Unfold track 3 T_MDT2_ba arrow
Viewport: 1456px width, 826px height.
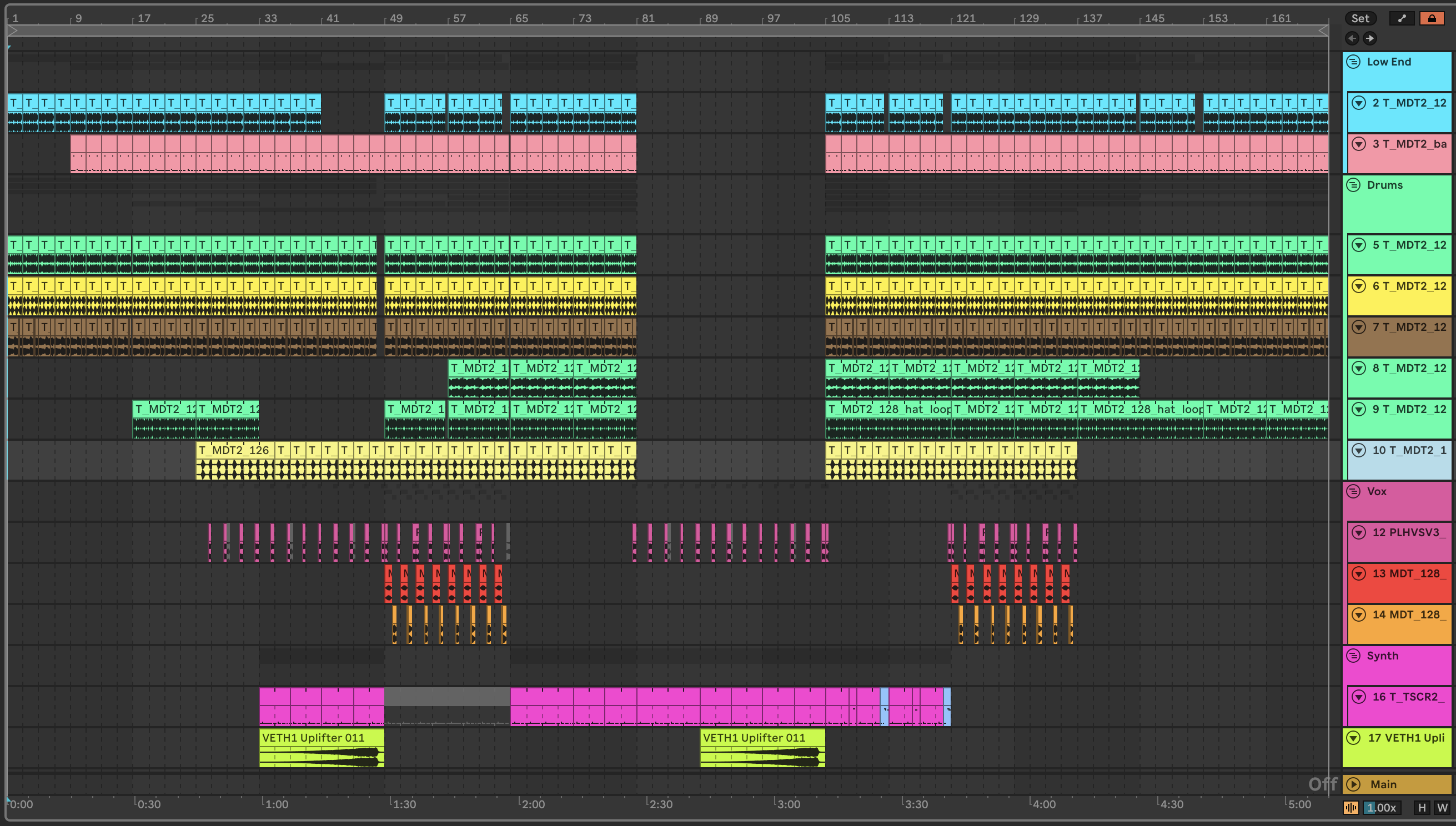point(1359,144)
